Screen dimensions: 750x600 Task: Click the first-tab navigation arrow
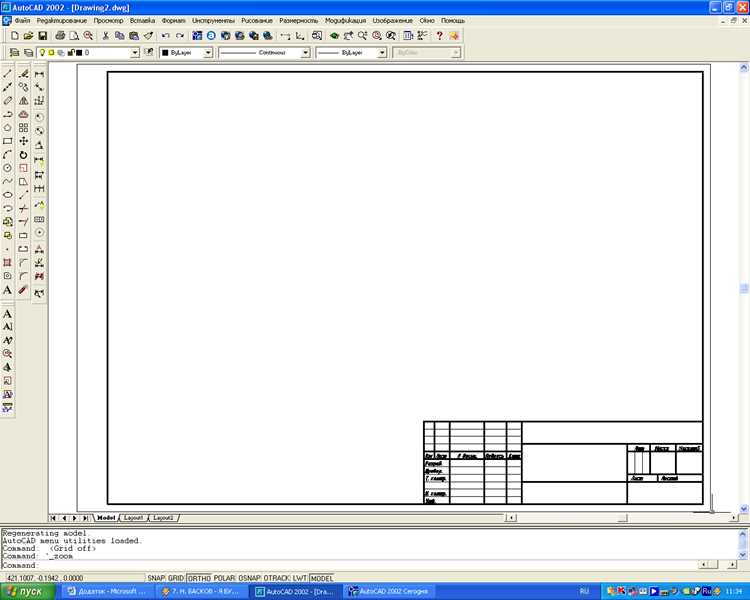pos(53,518)
